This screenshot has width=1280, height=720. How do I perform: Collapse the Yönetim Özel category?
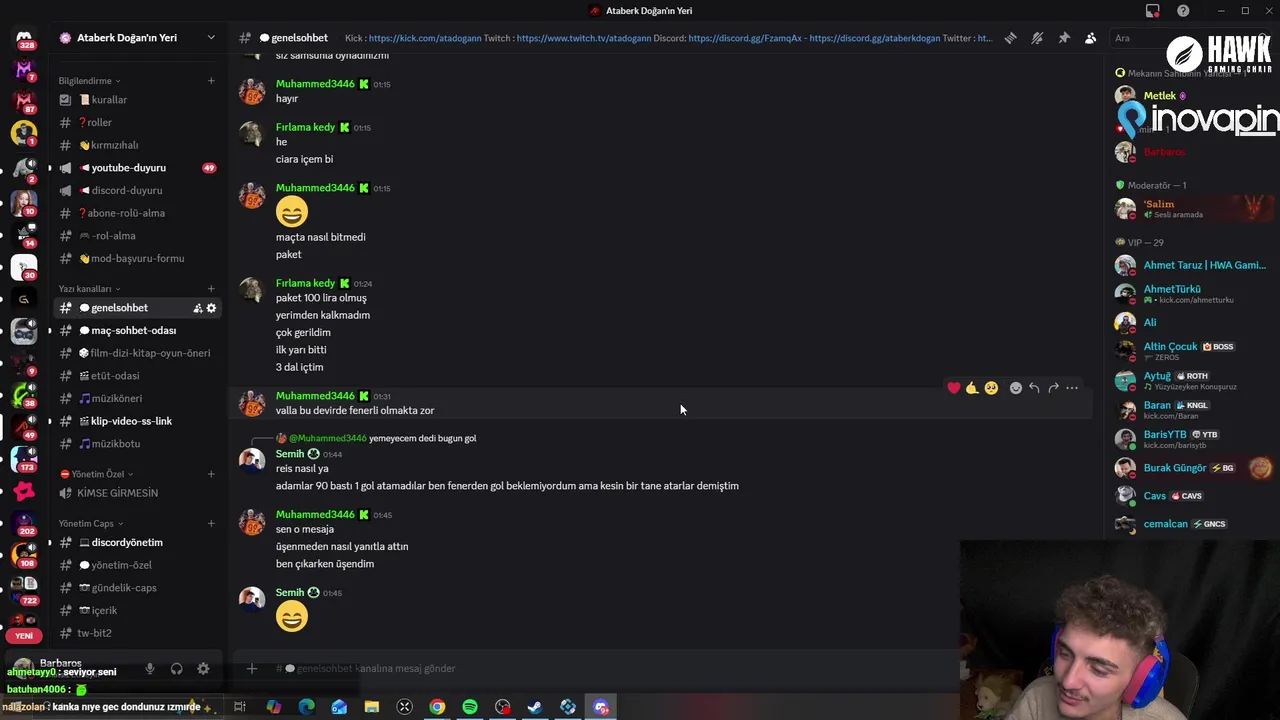[x=97, y=474]
